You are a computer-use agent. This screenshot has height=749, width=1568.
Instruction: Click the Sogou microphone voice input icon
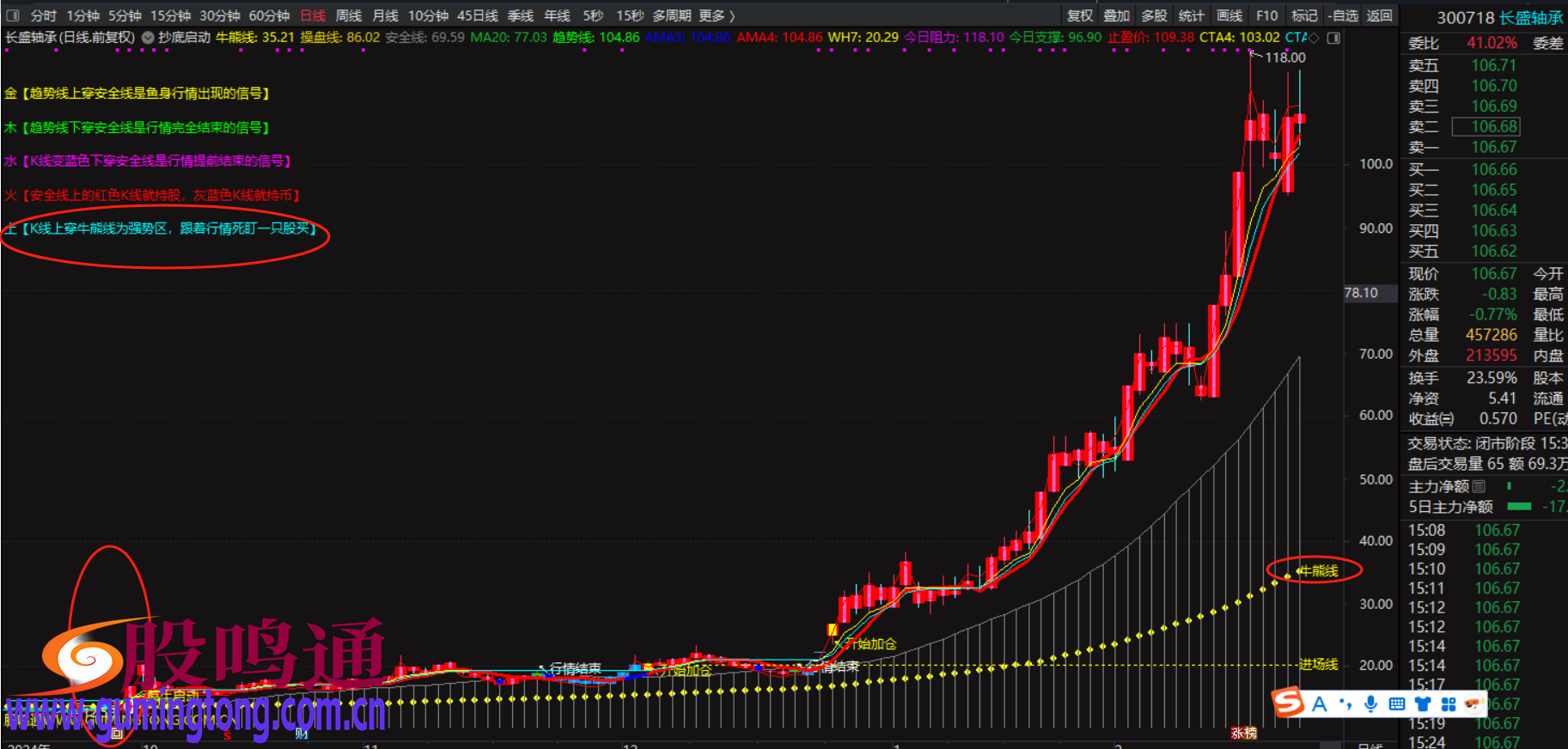click(1370, 704)
